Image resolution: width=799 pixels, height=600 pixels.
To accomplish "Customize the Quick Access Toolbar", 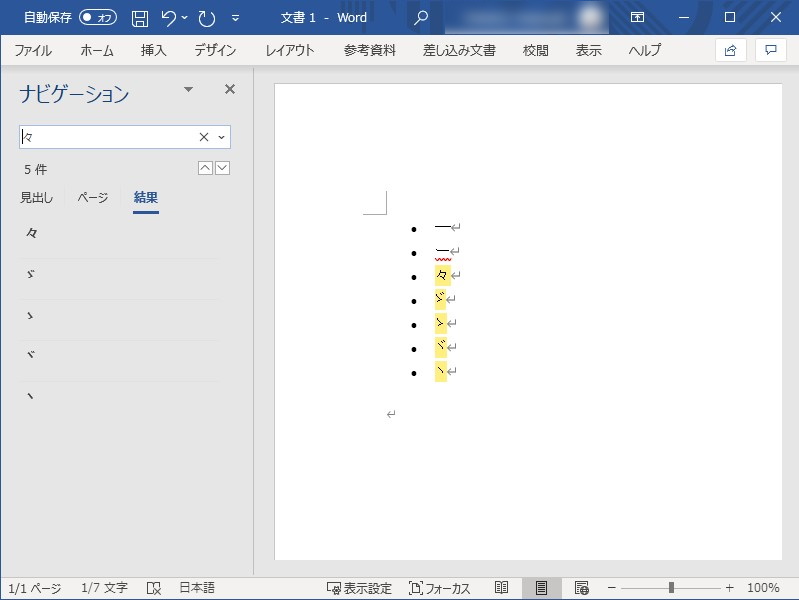I will click(x=235, y=18).
